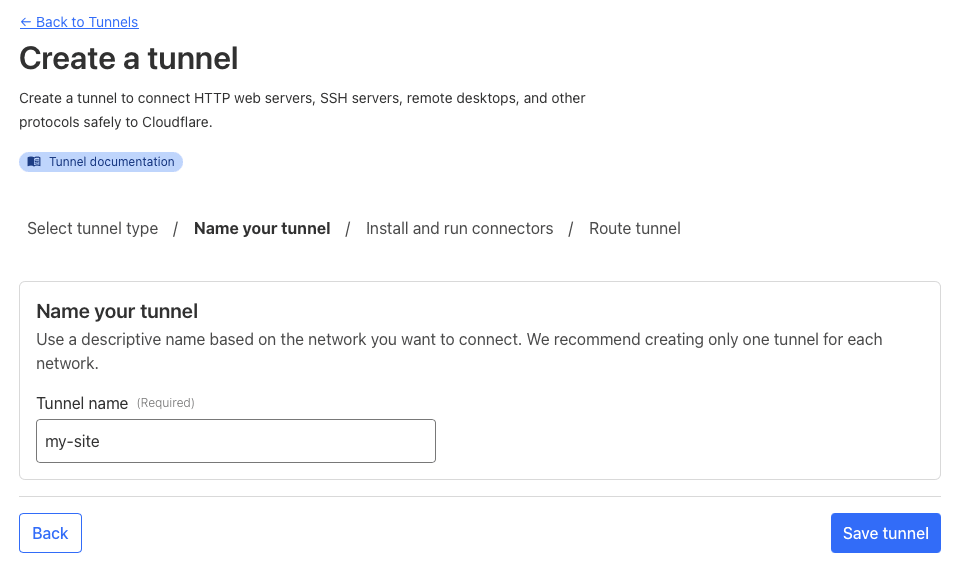The image size is (963, 586).
Task: Open the Back to Tunnels link
Action: [x=86, y=22]
